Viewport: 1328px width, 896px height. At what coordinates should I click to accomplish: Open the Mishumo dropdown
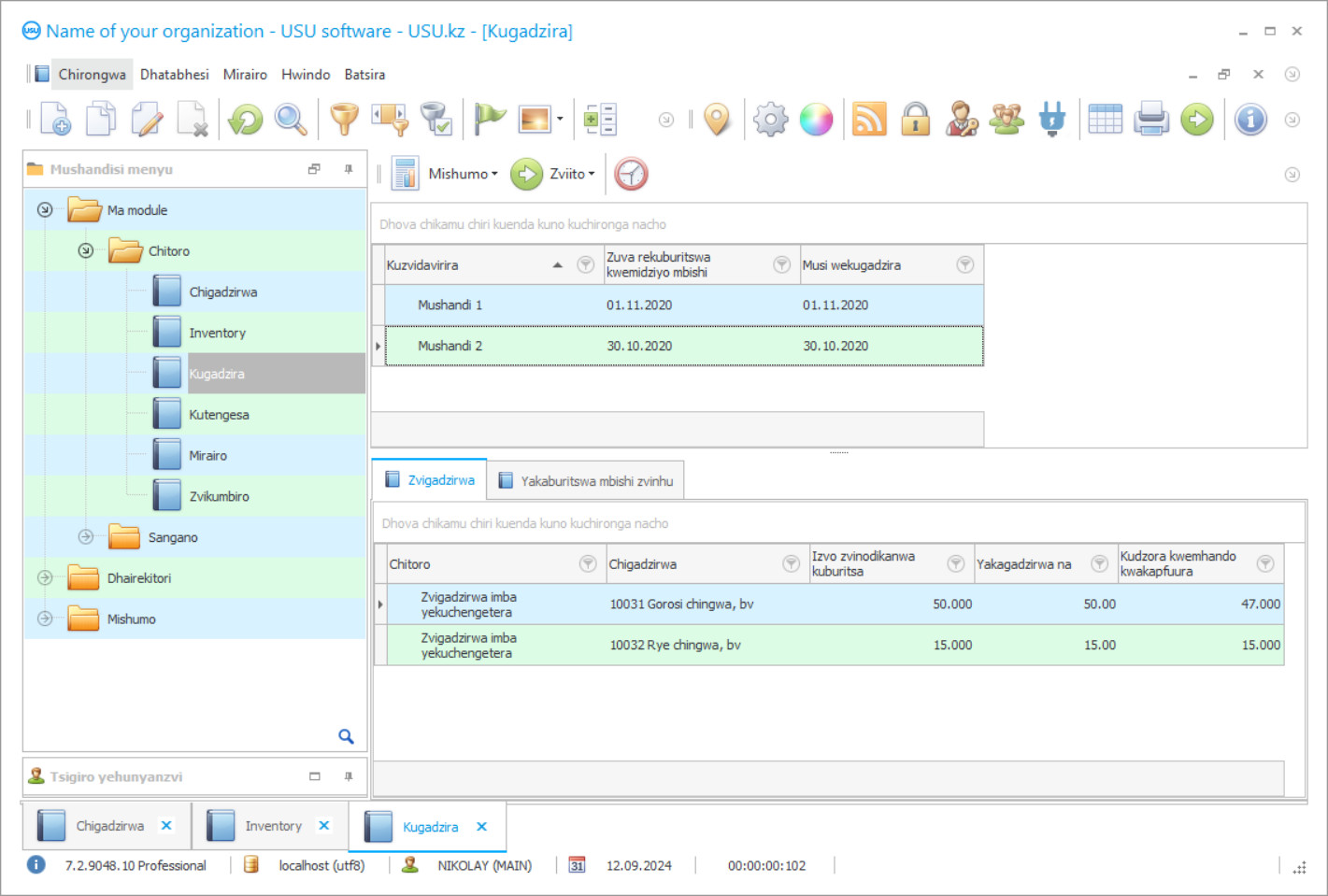[x=462, y=174]
